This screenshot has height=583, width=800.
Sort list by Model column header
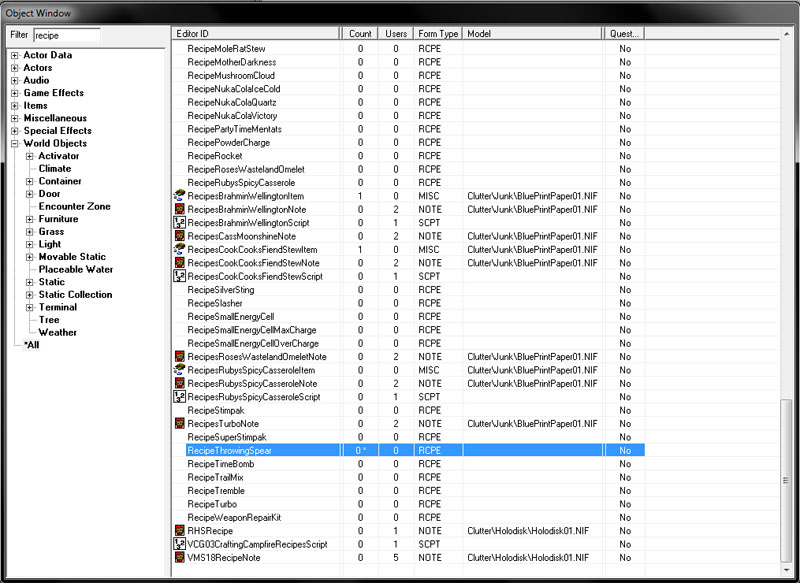532,34
